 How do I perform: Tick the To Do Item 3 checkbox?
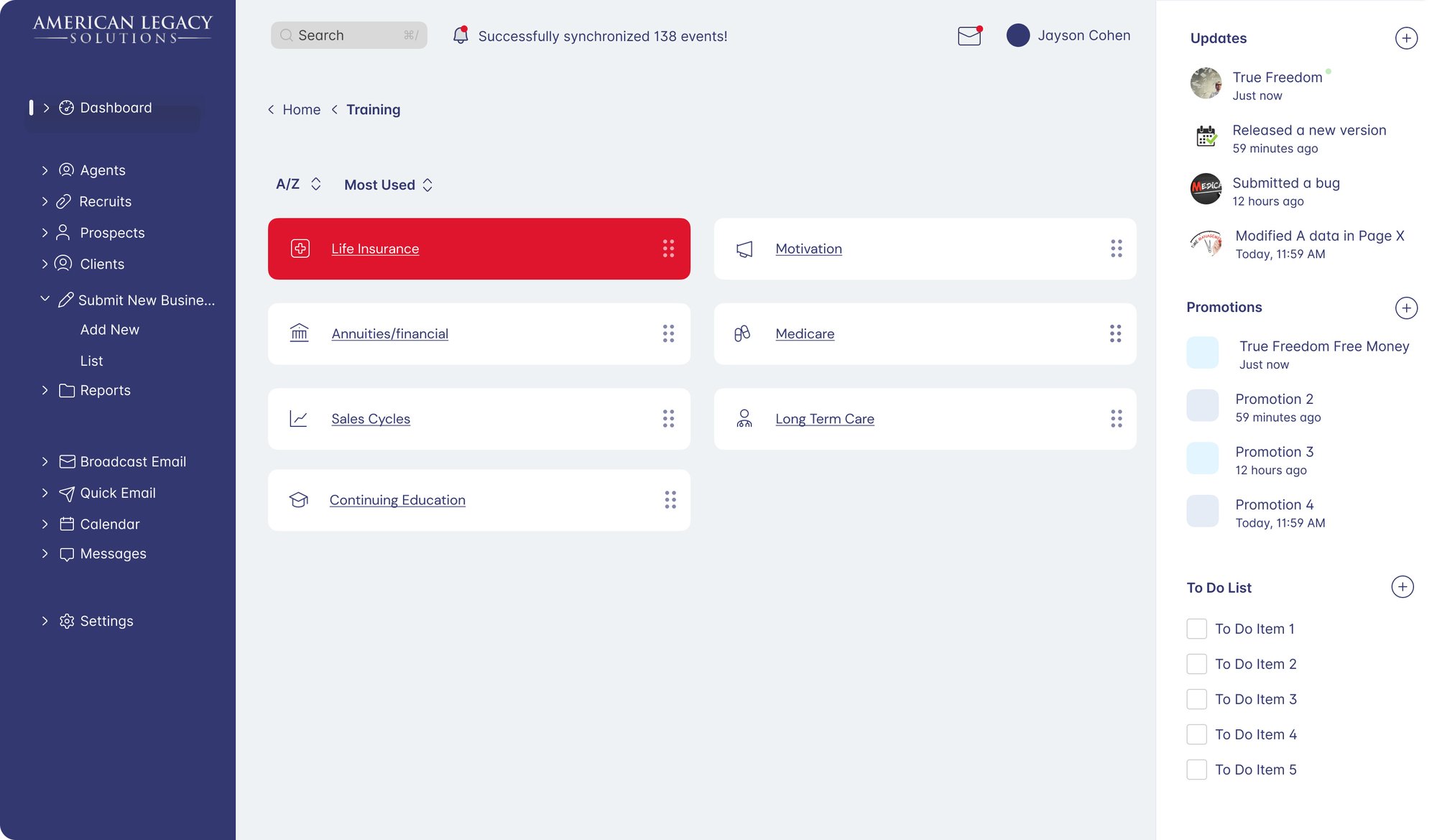click(x=1196, y=699)
